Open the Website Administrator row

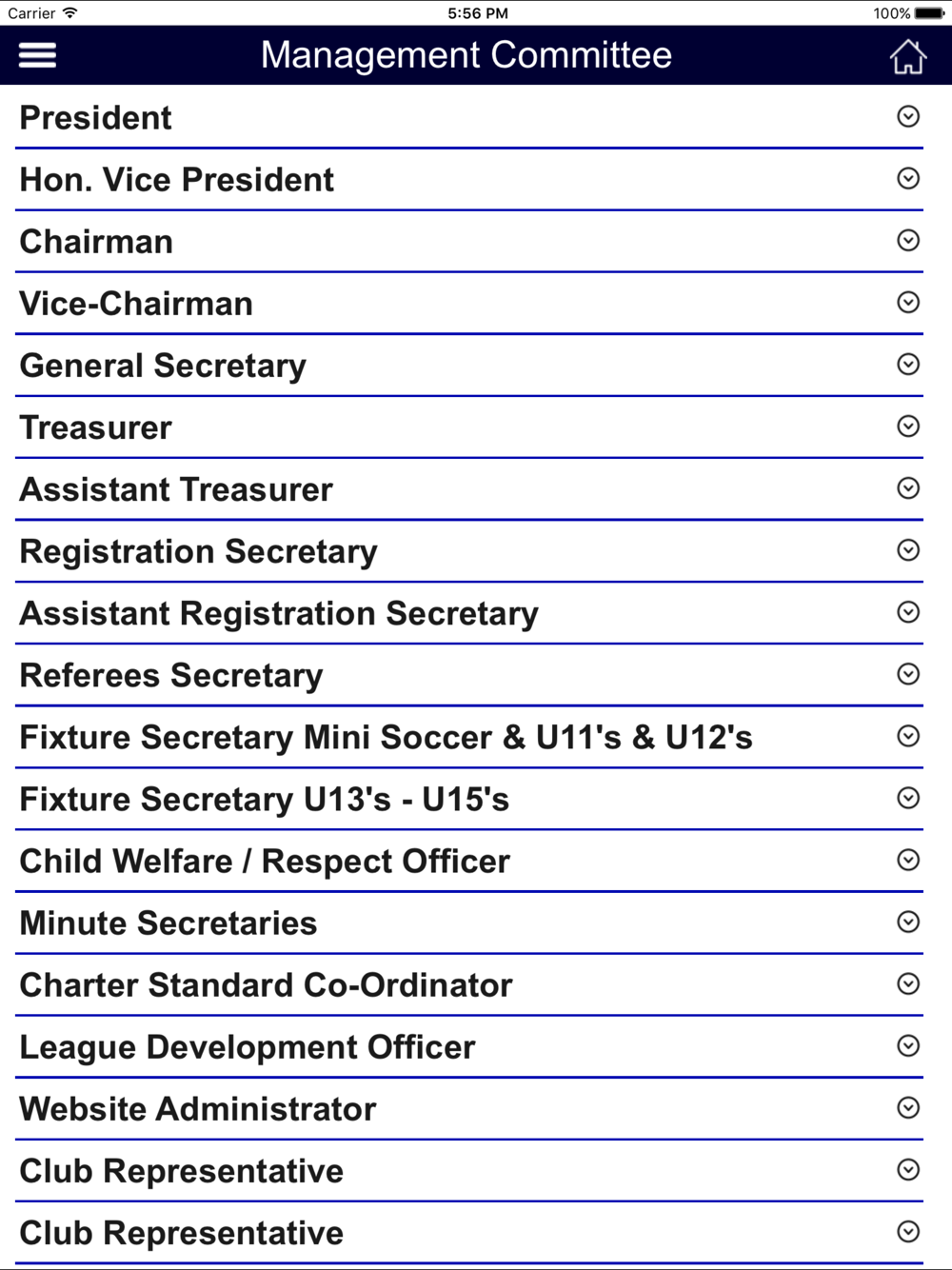point(469,1108)
